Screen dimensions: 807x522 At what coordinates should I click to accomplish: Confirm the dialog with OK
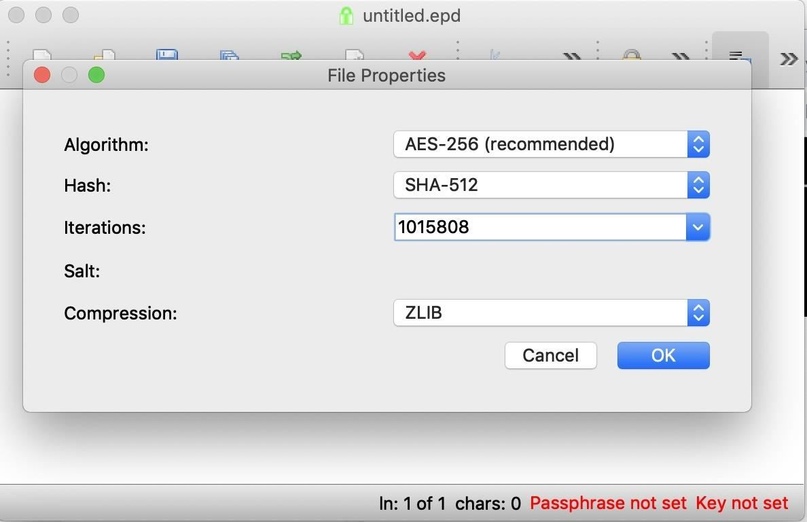tap(663, 355)
